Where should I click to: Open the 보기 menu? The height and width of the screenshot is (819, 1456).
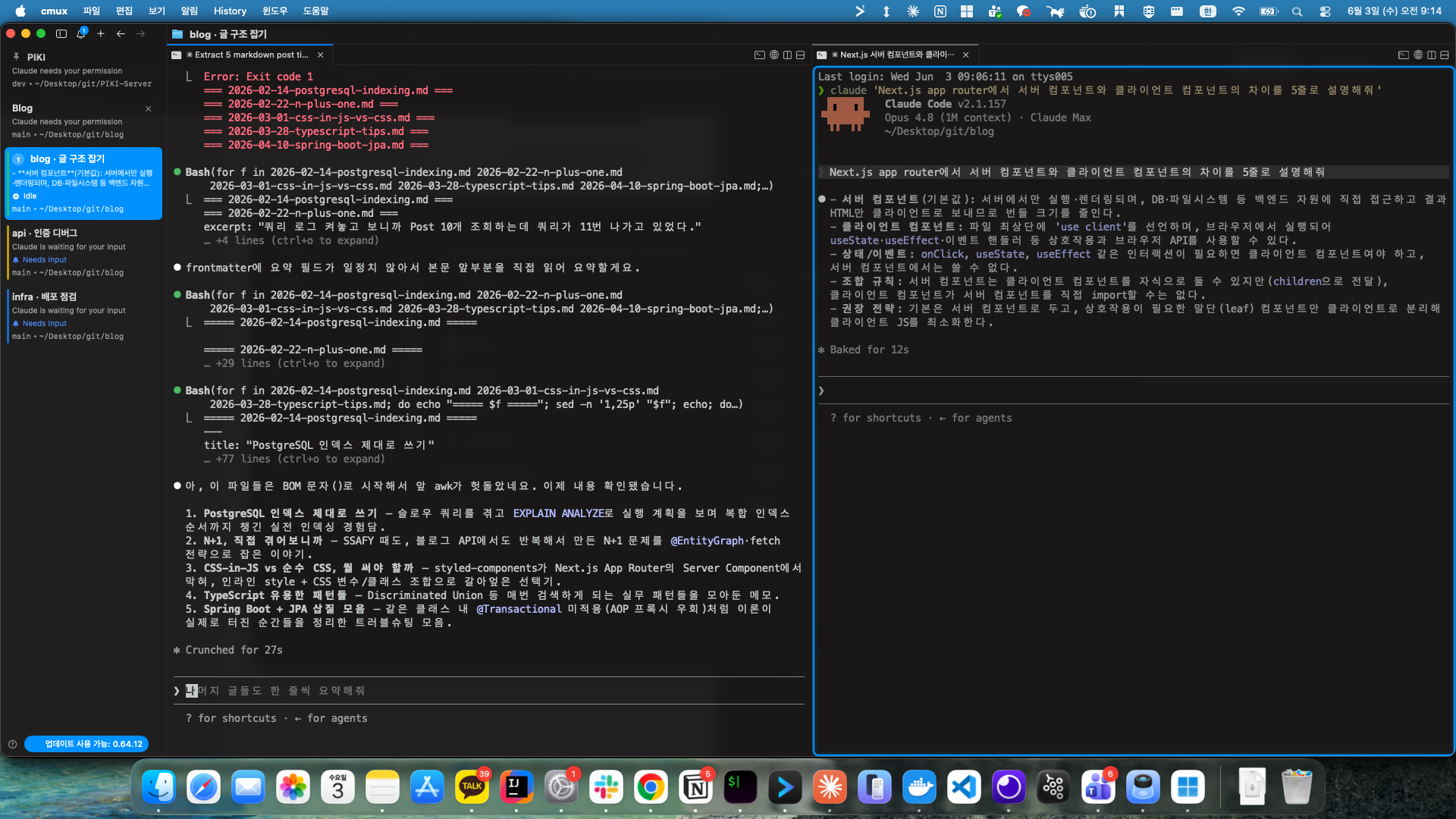click(x=156, y=11)
